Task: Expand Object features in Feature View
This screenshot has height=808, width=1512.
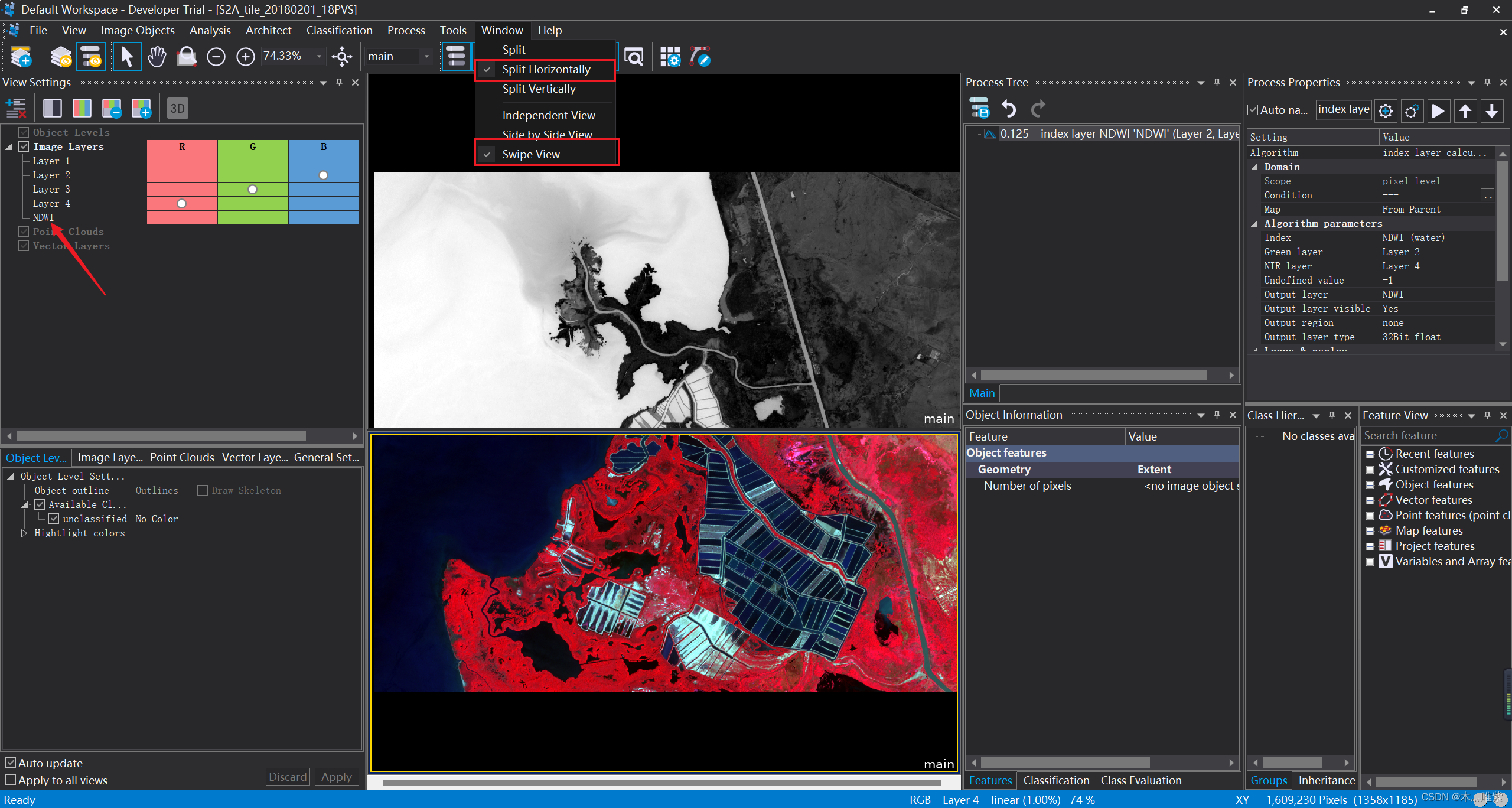Action: coord(1370,485)
